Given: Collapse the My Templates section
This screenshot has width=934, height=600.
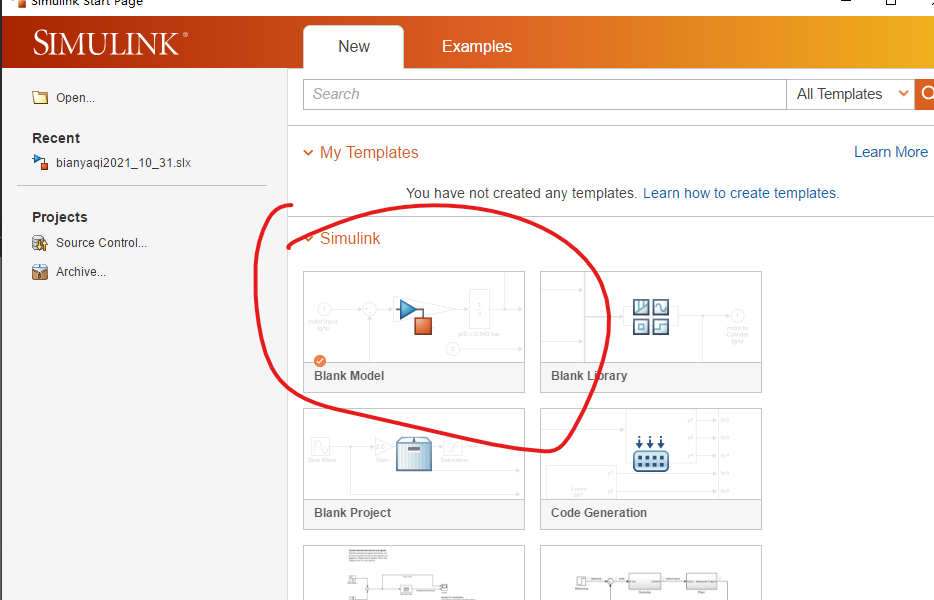Looking at the screenshot, I should click(x=308, y=153).
